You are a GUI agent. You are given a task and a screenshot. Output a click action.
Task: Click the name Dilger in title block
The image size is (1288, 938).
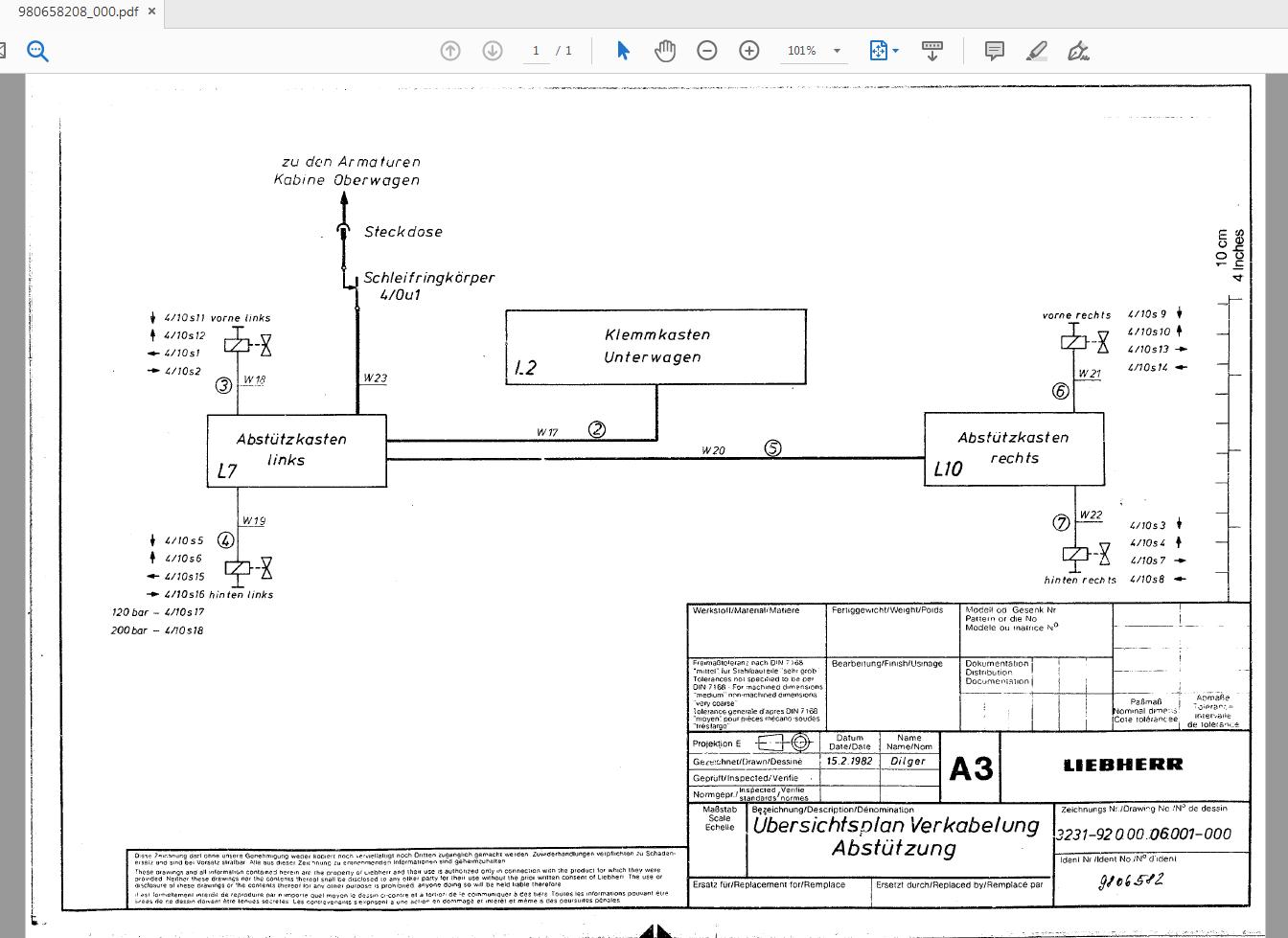coord(908,761)
